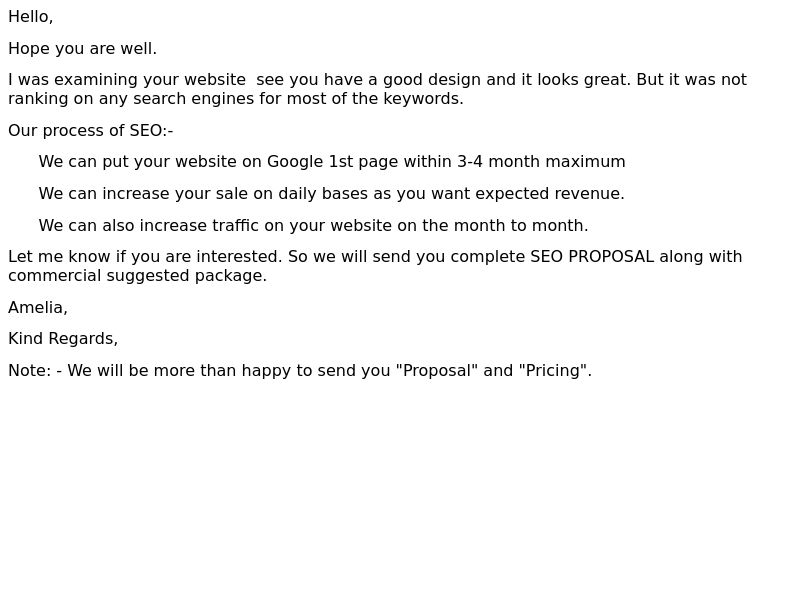The width and height of the screenshot is (800, 600).
Task: Click the words 'month to month.'
Action: pos(521,226)
